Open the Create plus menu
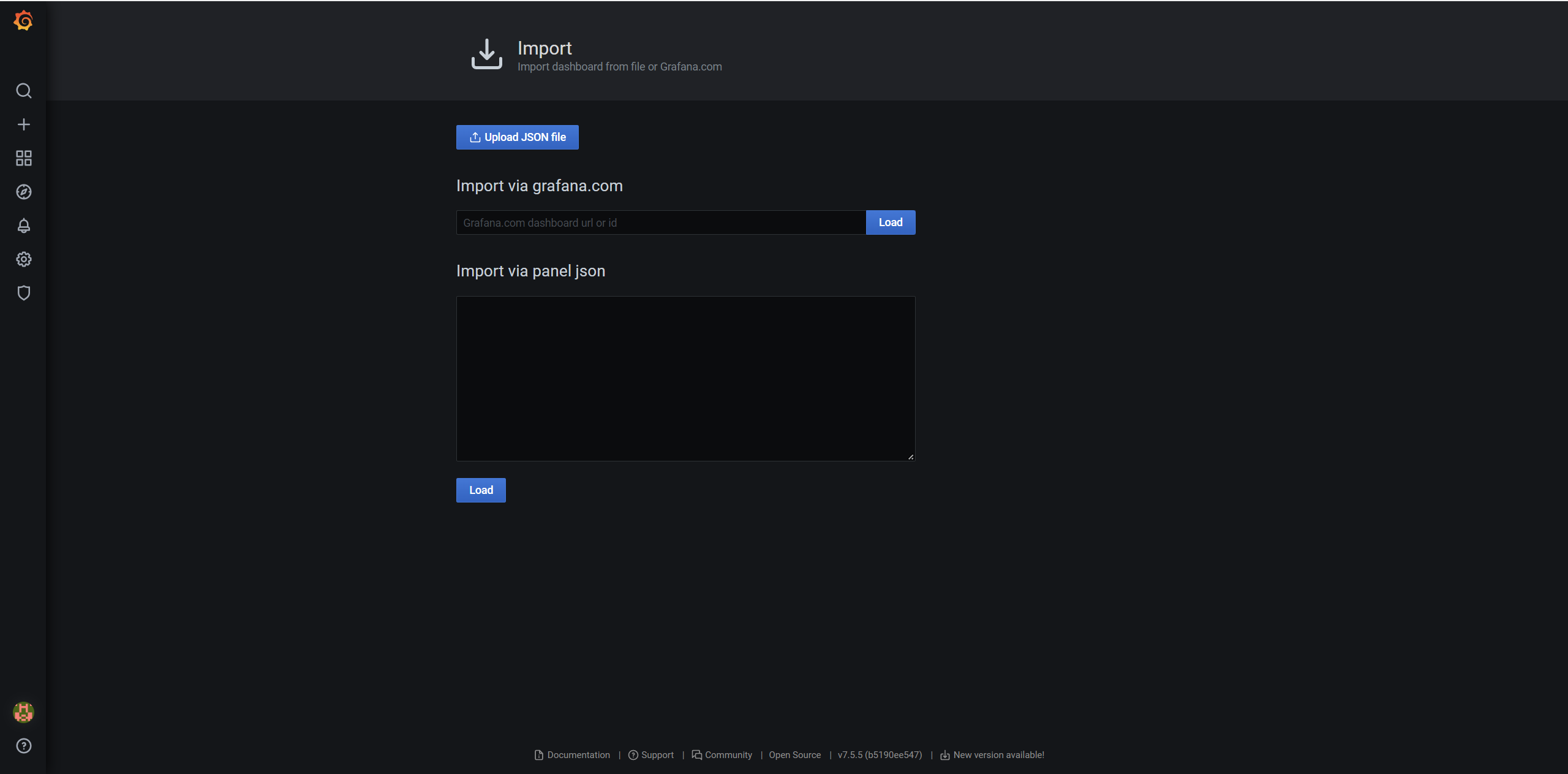Screen dimensions: 1568x774 [23, 124]
